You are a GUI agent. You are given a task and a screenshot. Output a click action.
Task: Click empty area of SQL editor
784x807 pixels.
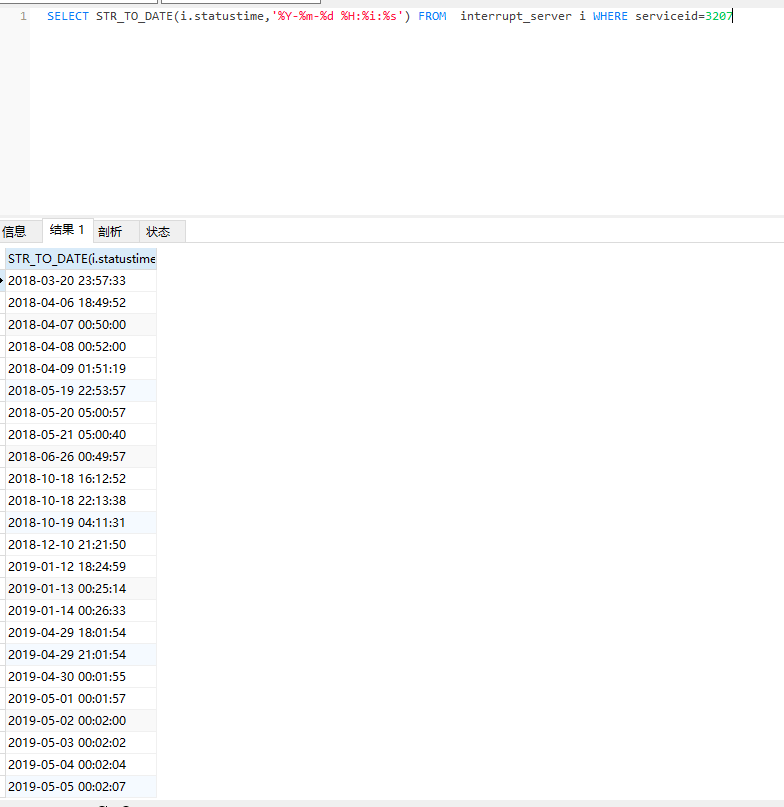click(x=400, y=120)
